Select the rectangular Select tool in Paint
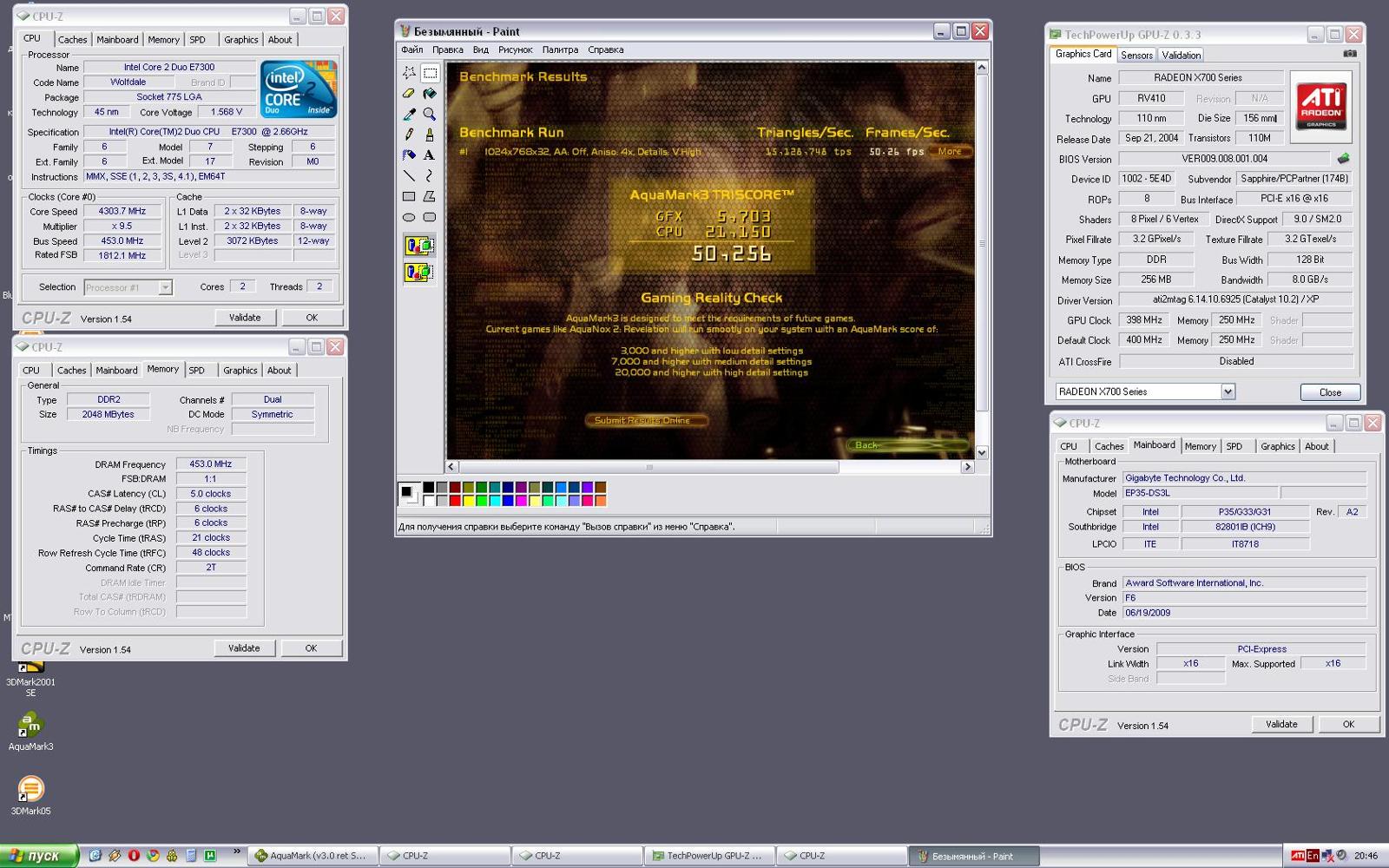The height and width of the screenshot is (868, 1389). tap(430, 73)
